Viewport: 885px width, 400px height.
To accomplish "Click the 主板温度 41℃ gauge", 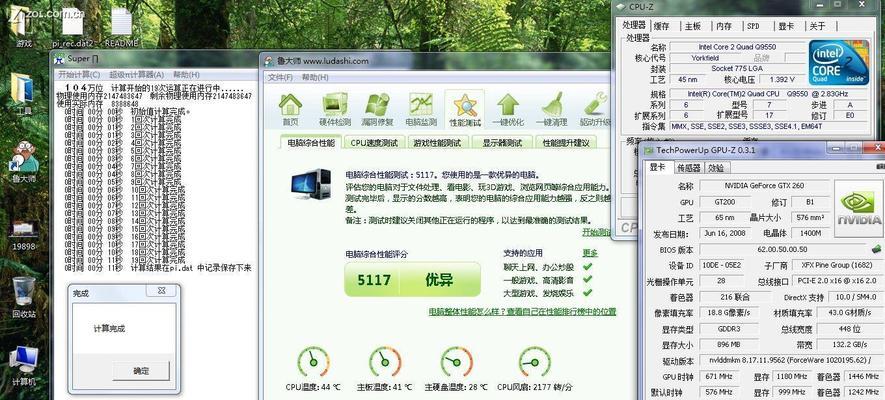I will pyautogui.click(x=385, y=362).
